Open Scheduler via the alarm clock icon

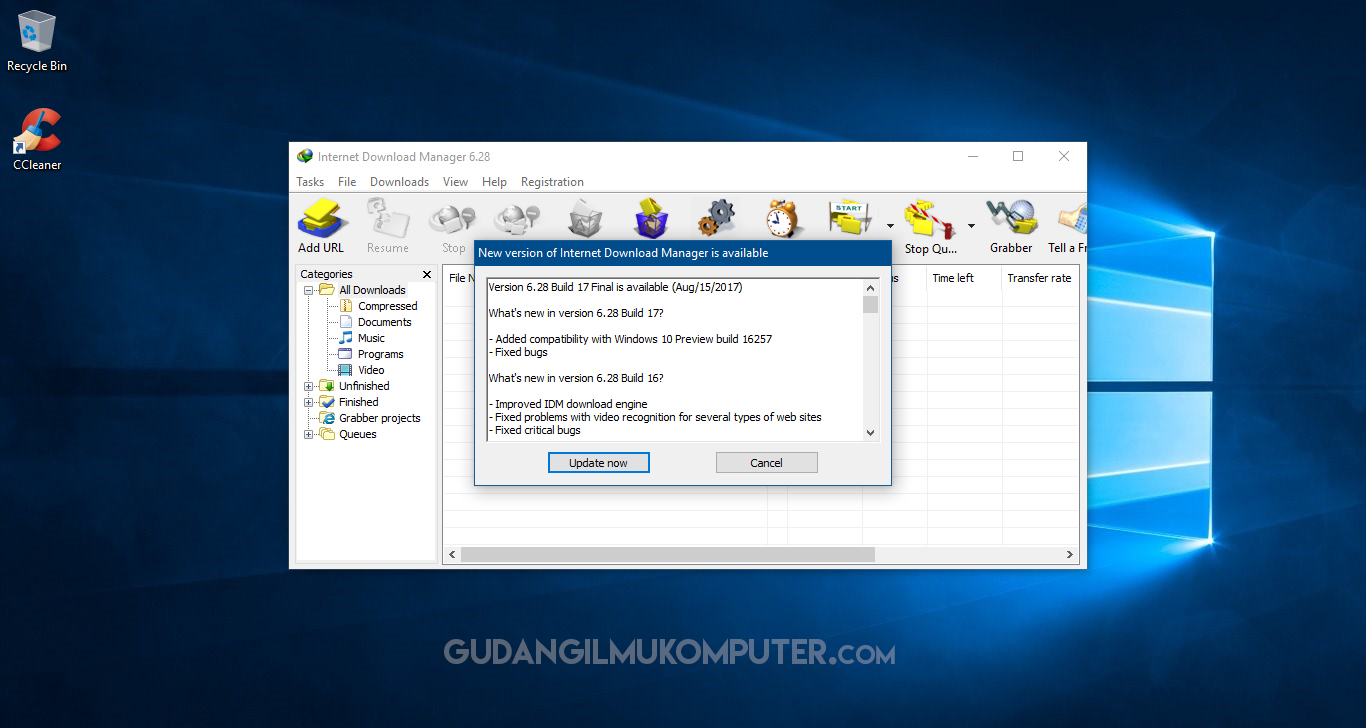782,218
